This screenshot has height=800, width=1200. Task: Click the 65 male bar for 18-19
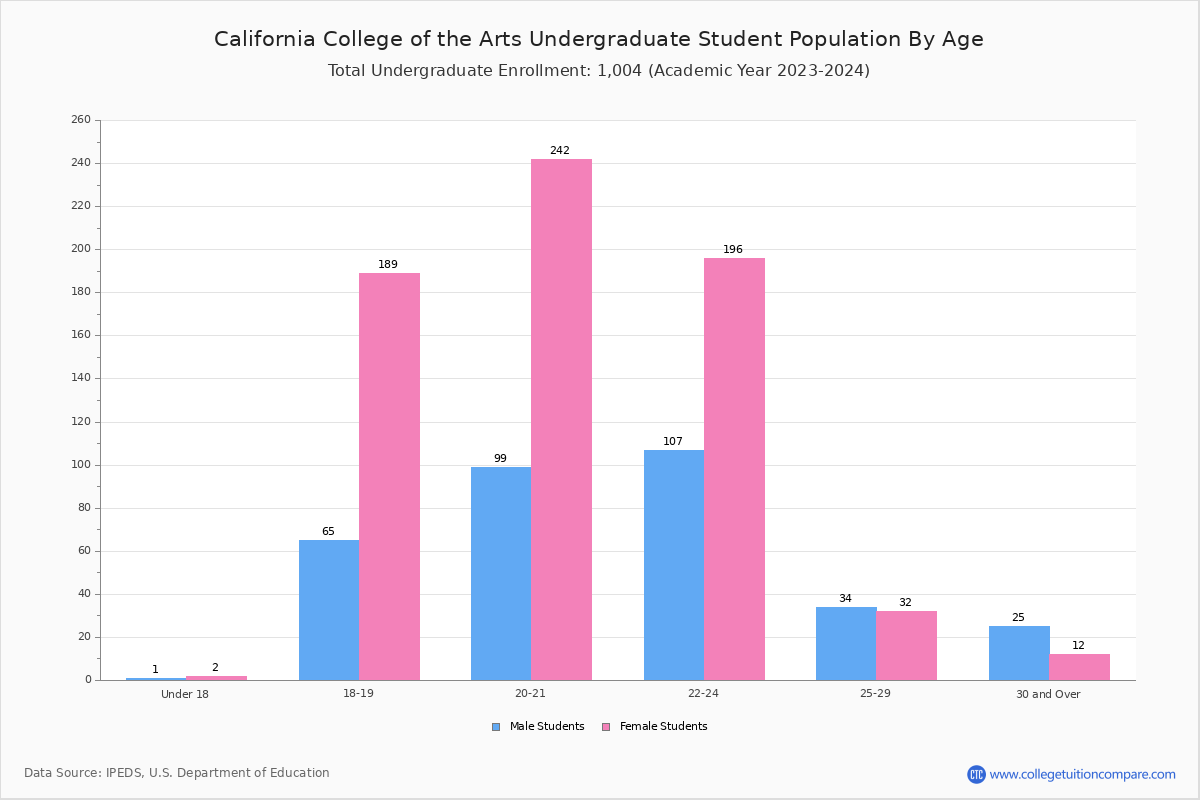tap(329, 610)
